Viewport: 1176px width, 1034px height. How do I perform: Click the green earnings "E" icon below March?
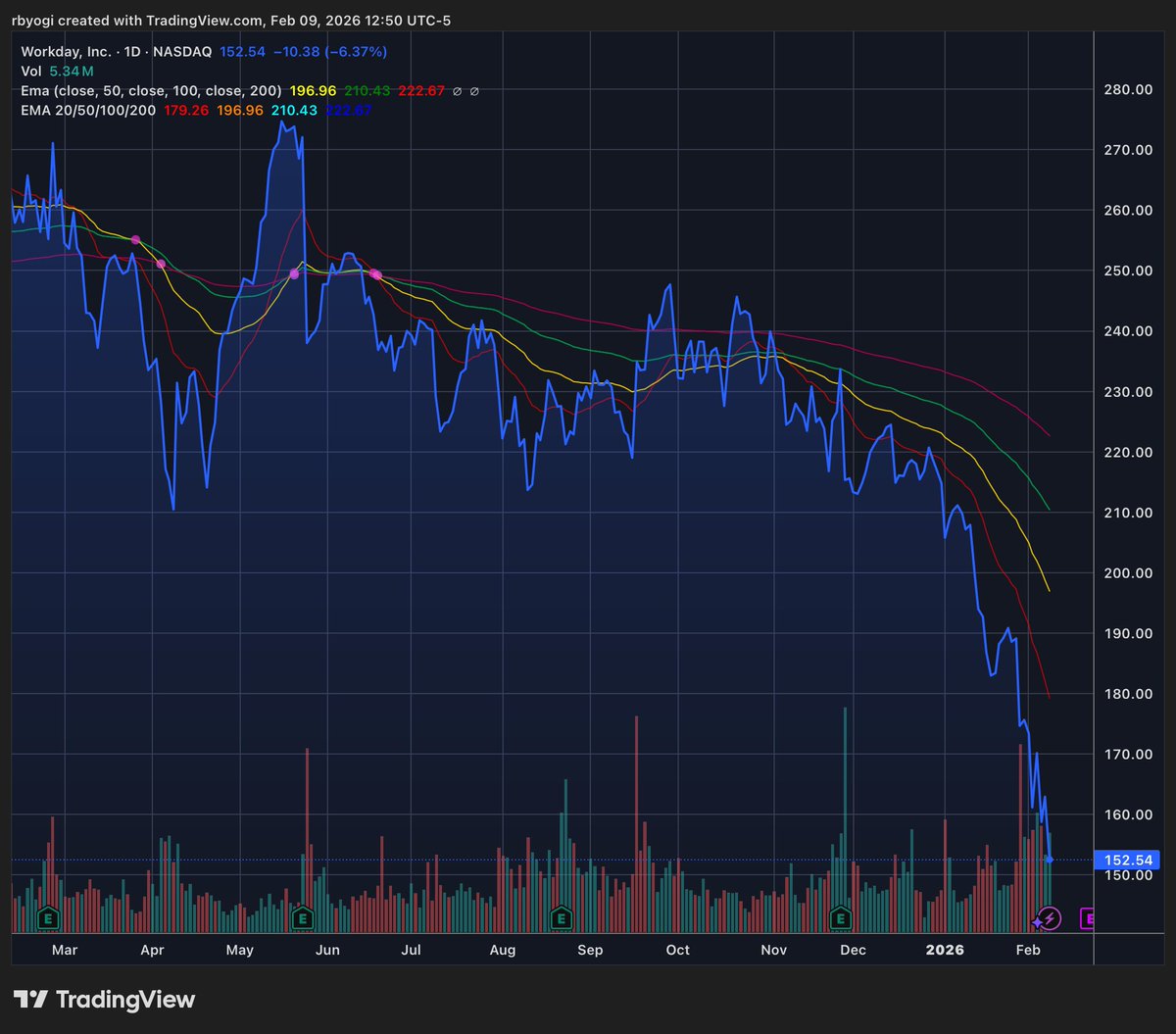coord(47,919)
